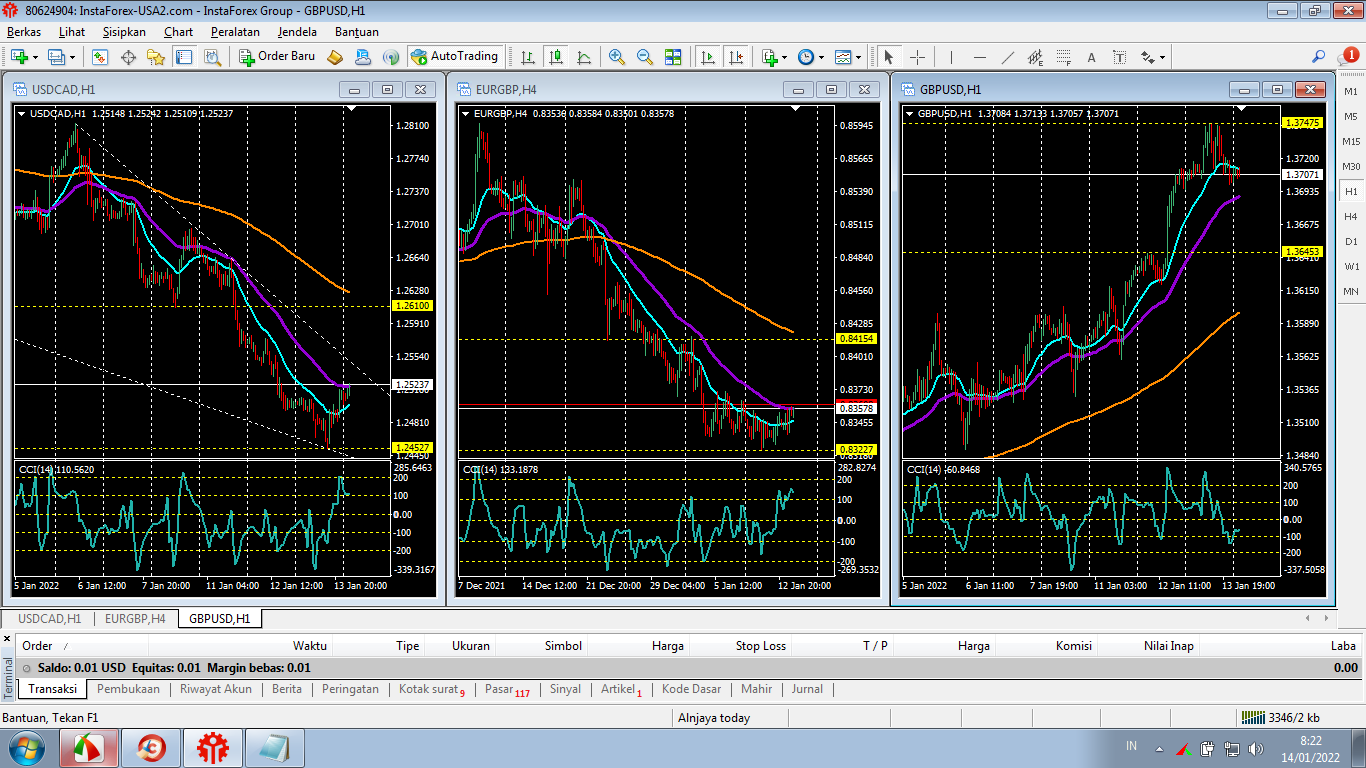Image resolution: width=1366 pixels, height=768 pixels.
Task: Expand the Templates dropdown arrow
Action: 859,57
